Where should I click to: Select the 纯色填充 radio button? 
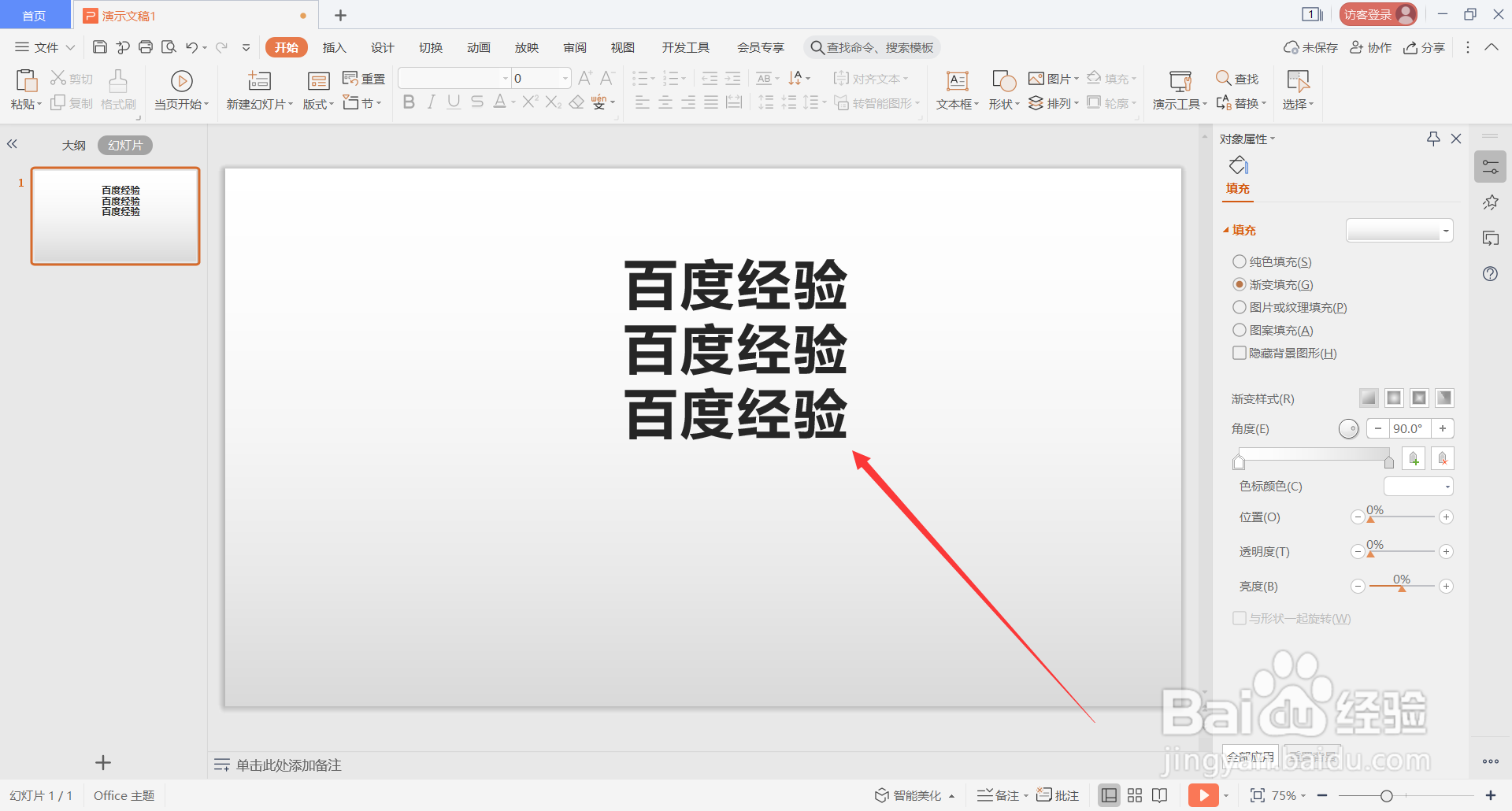click(x=1238, y=261)
